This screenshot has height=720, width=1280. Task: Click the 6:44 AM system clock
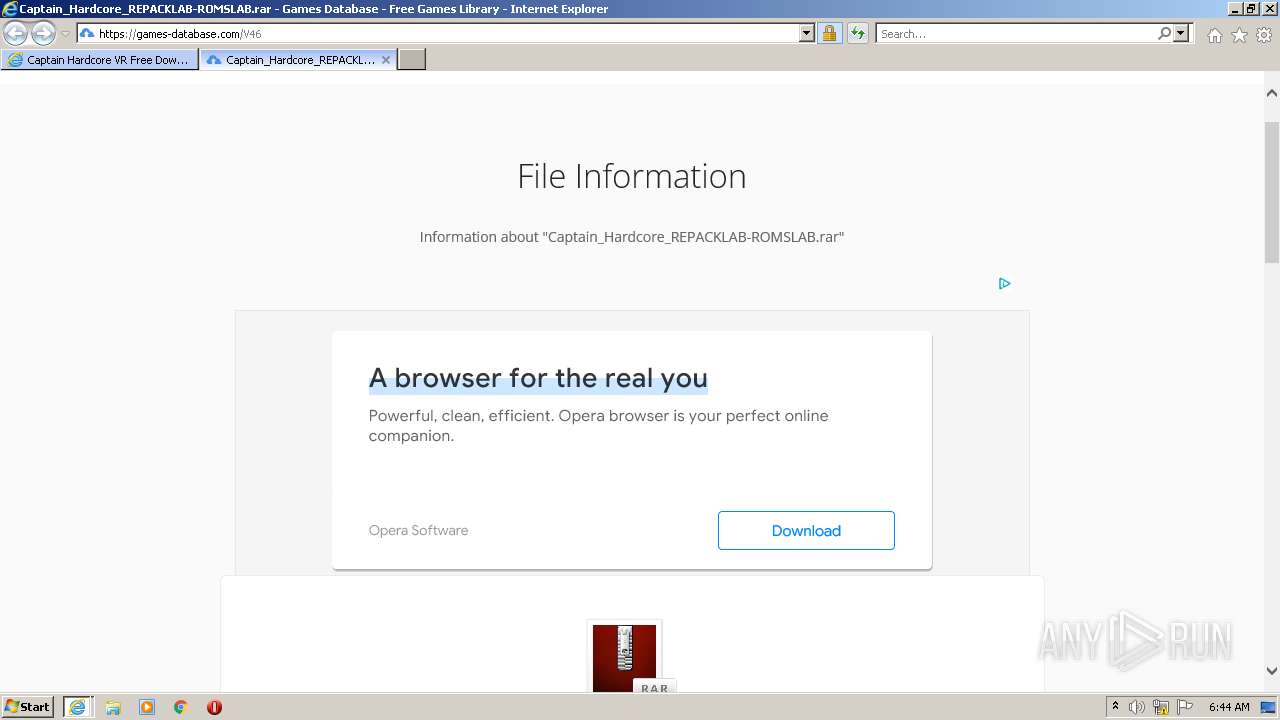click(x=1229, y=707)
